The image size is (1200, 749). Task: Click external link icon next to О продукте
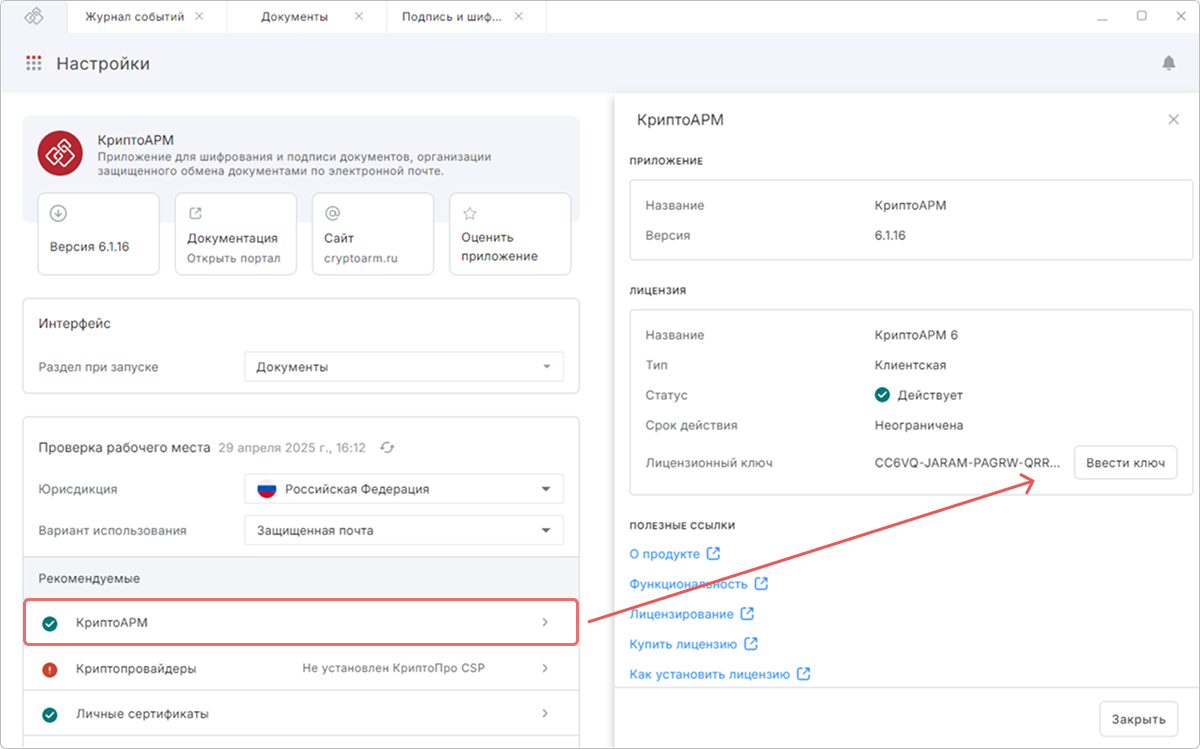[x=713, y=553]
